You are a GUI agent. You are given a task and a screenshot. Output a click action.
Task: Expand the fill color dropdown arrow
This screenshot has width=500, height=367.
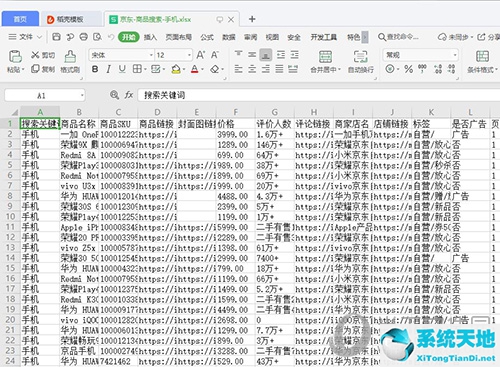183,70
